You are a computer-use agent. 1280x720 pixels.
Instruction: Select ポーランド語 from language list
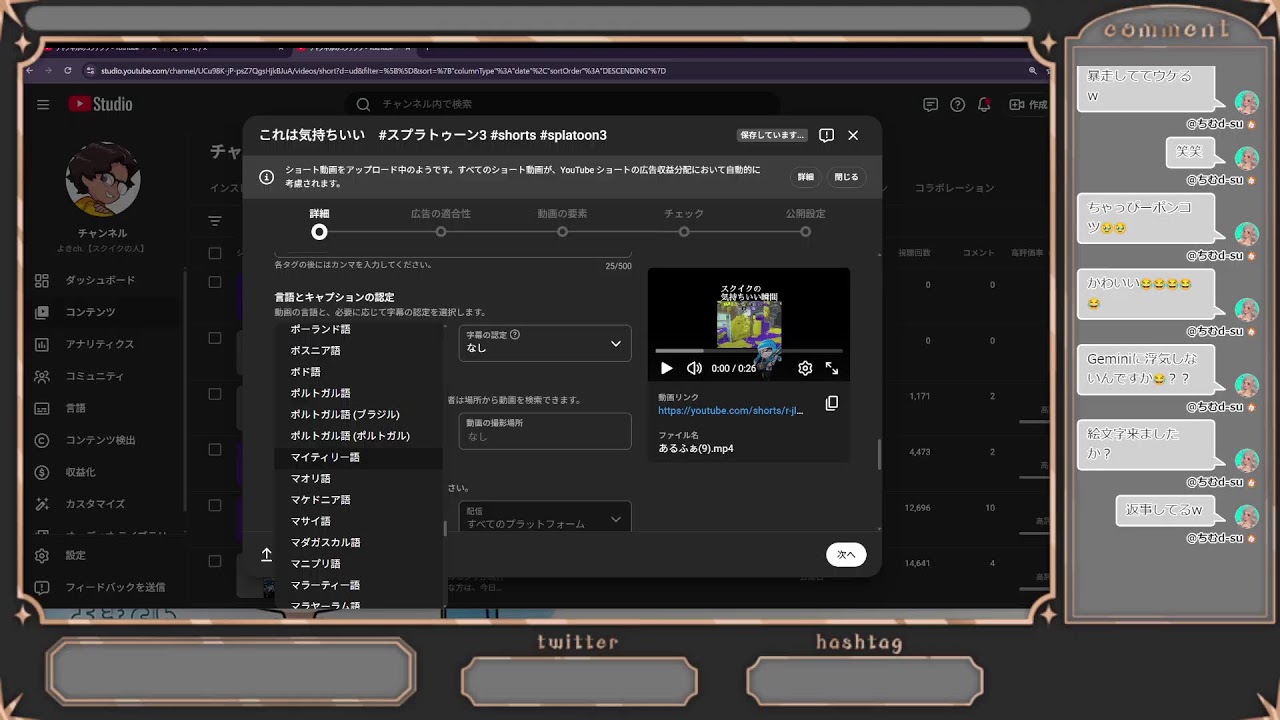pos(358,329)
